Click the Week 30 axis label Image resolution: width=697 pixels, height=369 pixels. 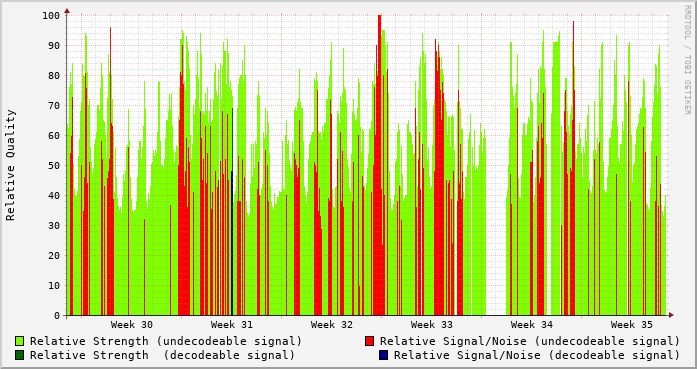(132, 325)
